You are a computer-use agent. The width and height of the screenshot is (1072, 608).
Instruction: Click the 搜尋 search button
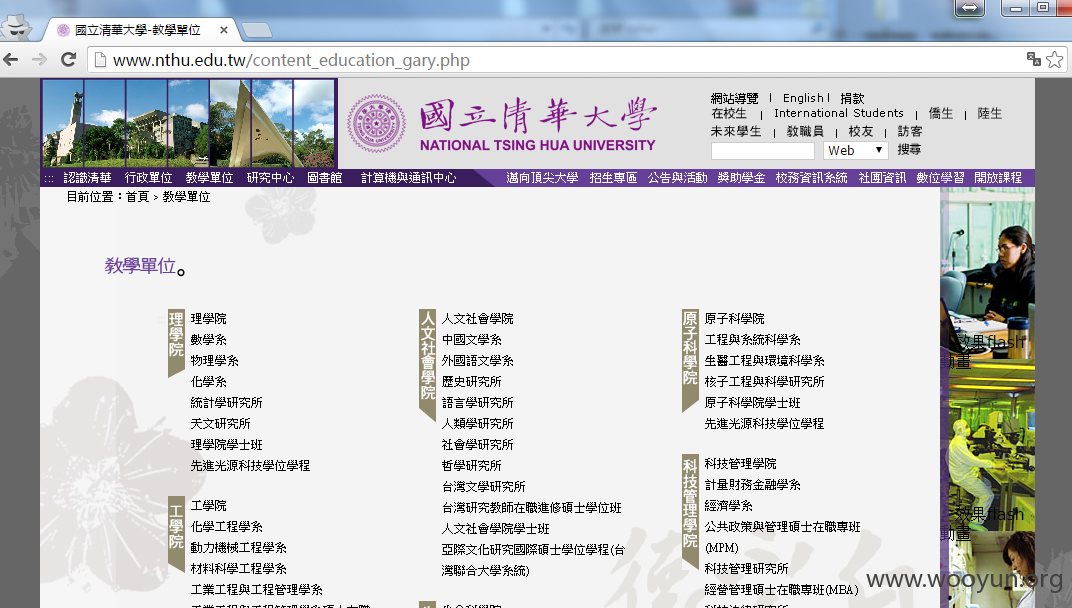tap(909, 150)
